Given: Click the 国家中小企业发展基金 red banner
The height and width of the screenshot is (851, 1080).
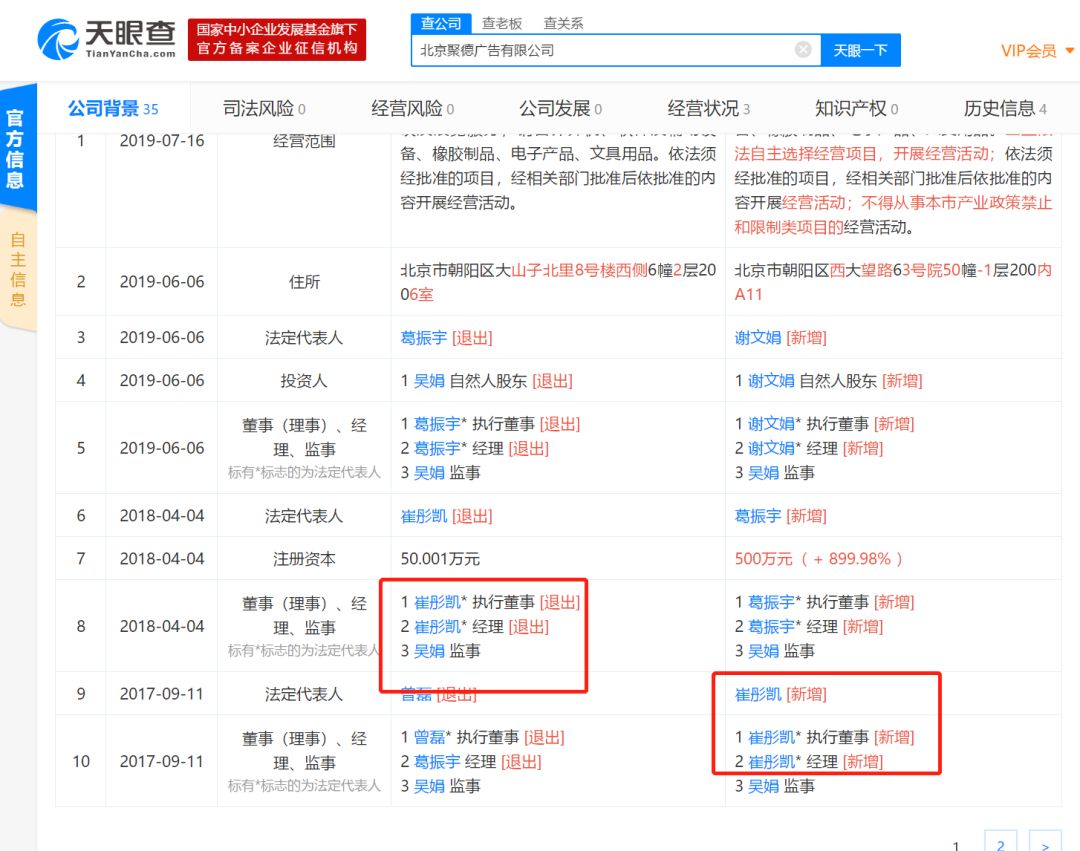Looking at the screenshot, I should coord(277,39).
